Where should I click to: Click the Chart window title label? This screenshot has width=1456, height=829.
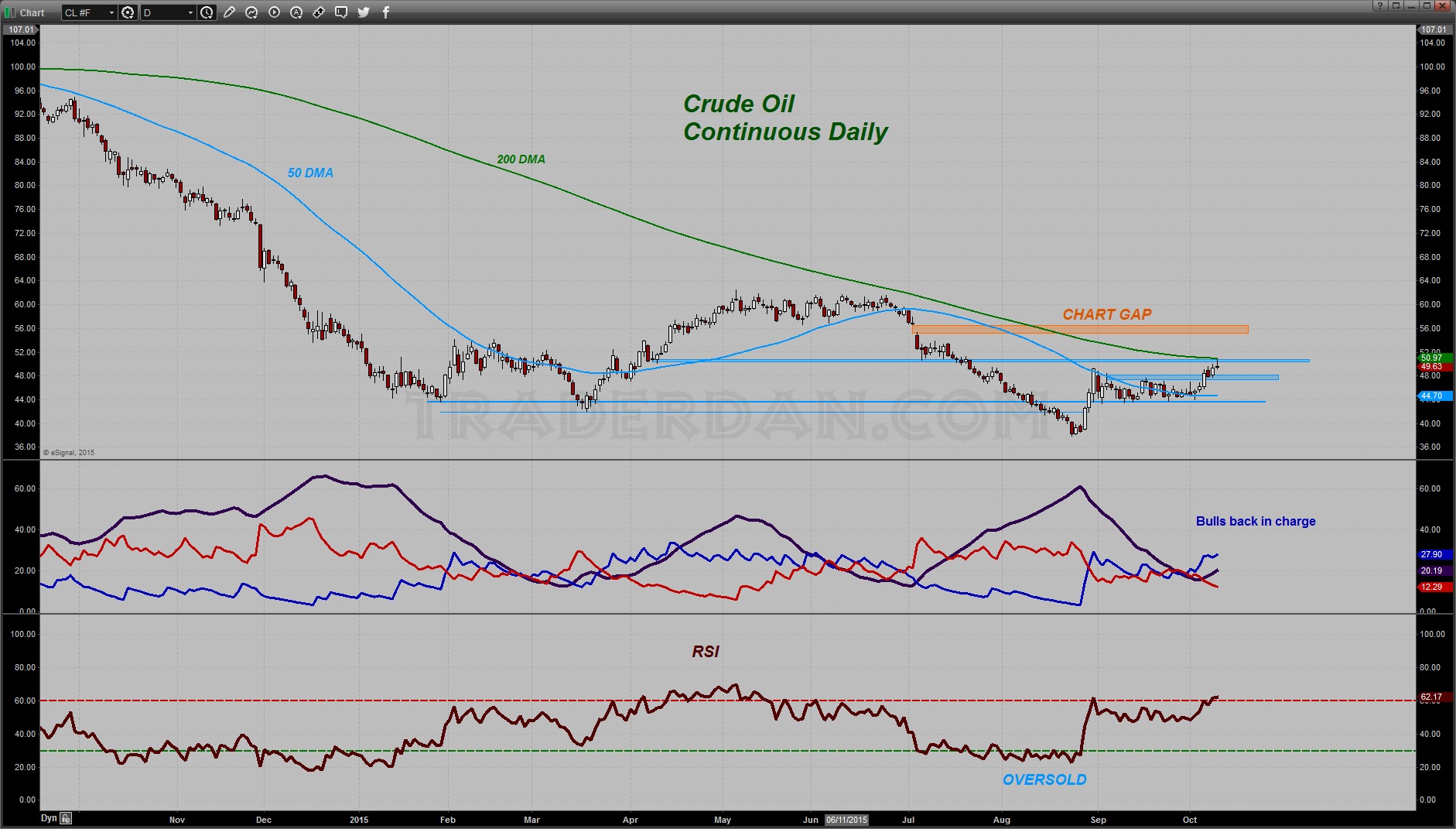tap(32, 12)
